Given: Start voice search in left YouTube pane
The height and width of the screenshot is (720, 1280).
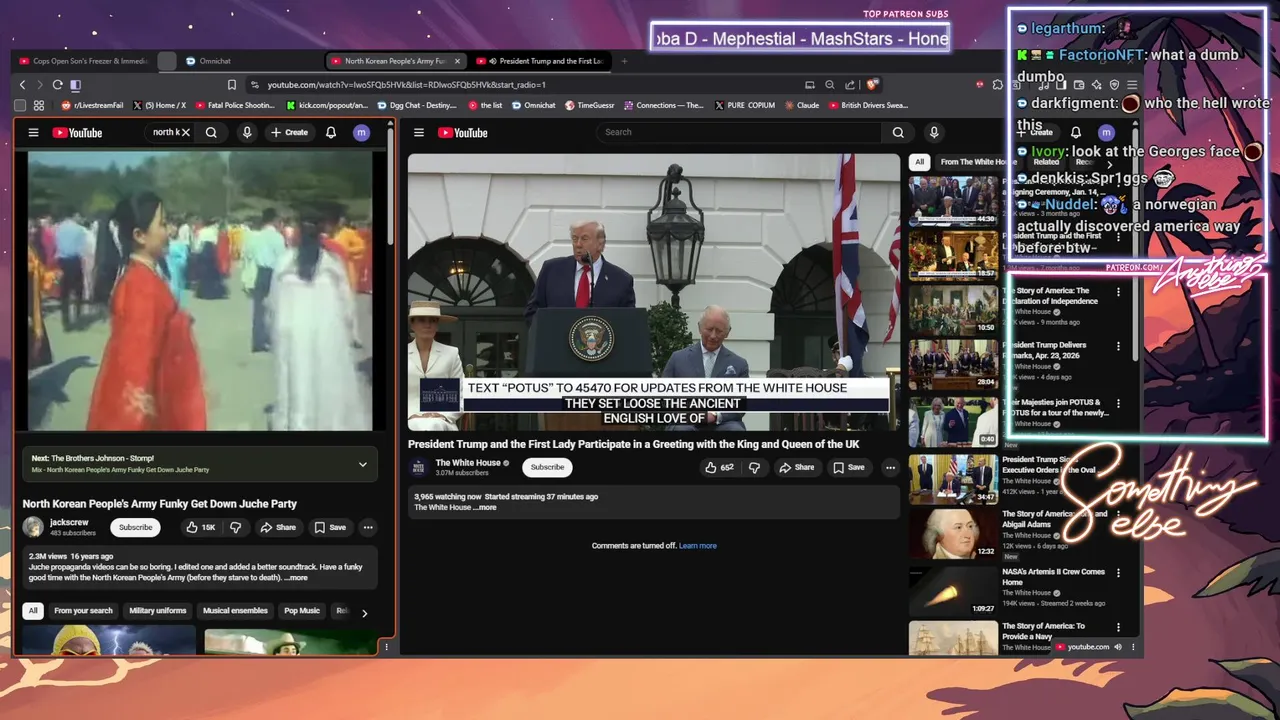Looking at the screenshot, I should [x=247, y=132].
